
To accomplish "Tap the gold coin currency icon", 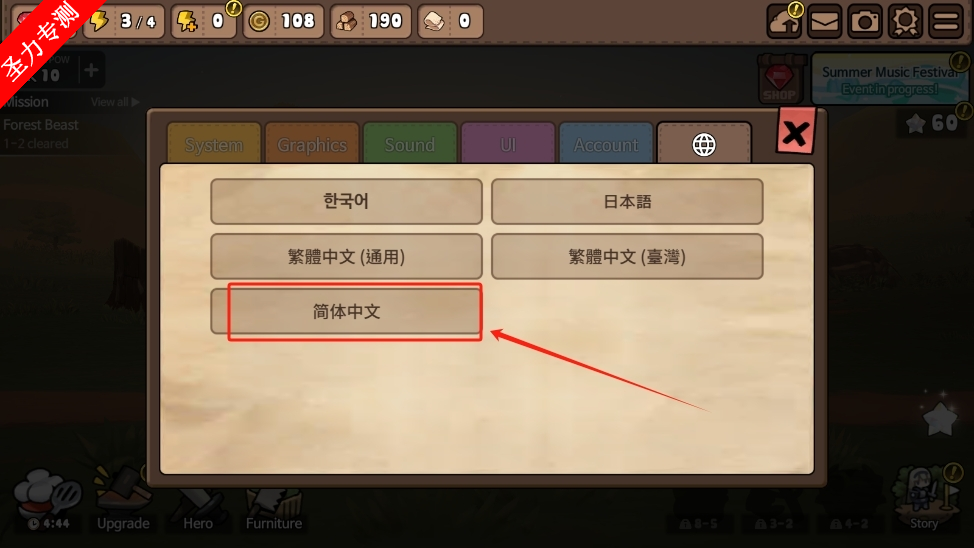I will pos(259,22).
